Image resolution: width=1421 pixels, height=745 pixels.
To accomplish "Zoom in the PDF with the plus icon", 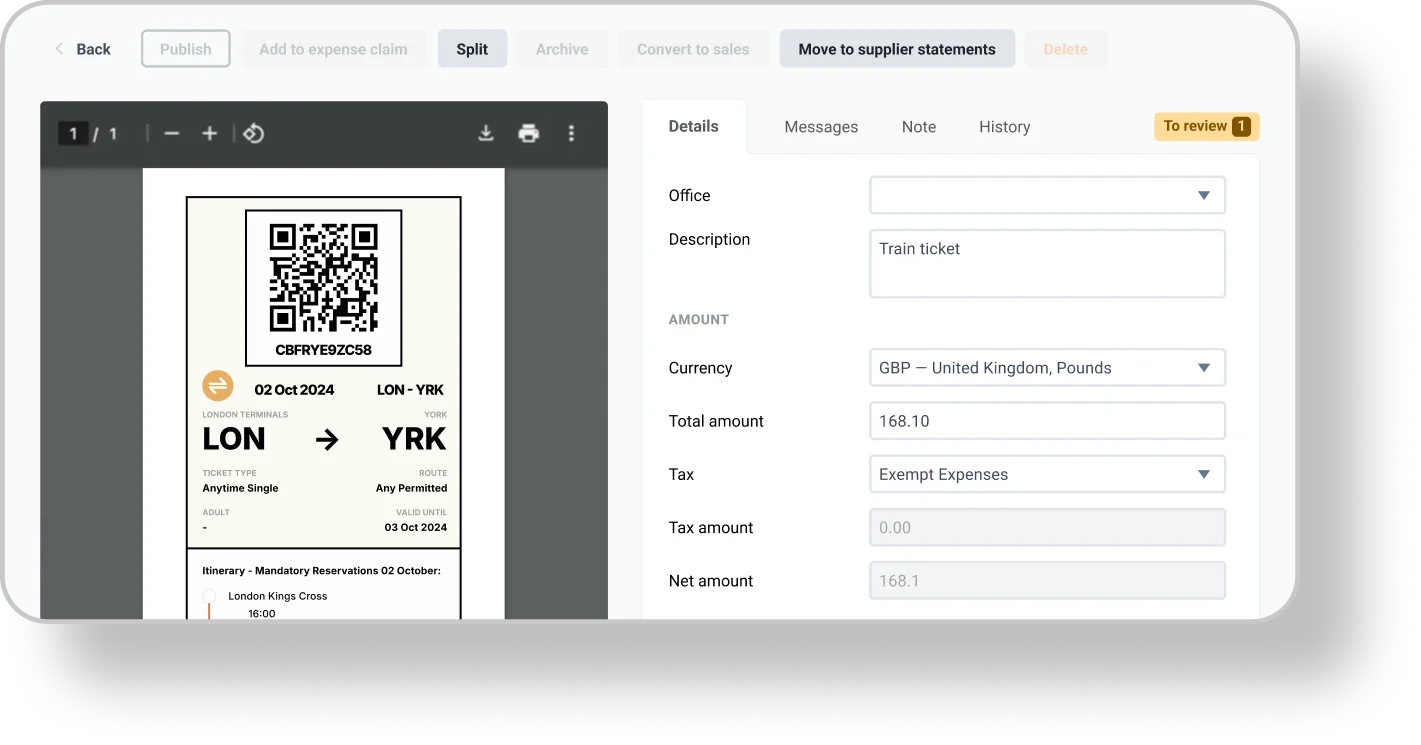I will [x=209, y=134].
